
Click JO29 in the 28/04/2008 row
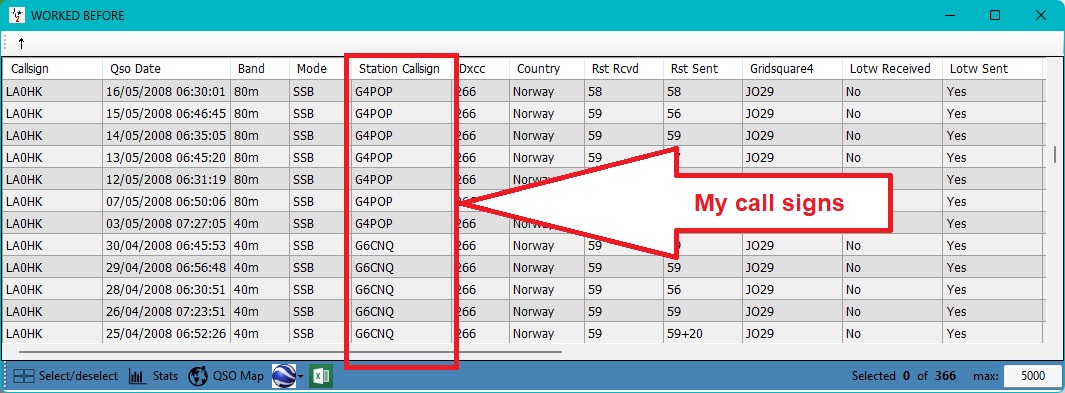791,290
